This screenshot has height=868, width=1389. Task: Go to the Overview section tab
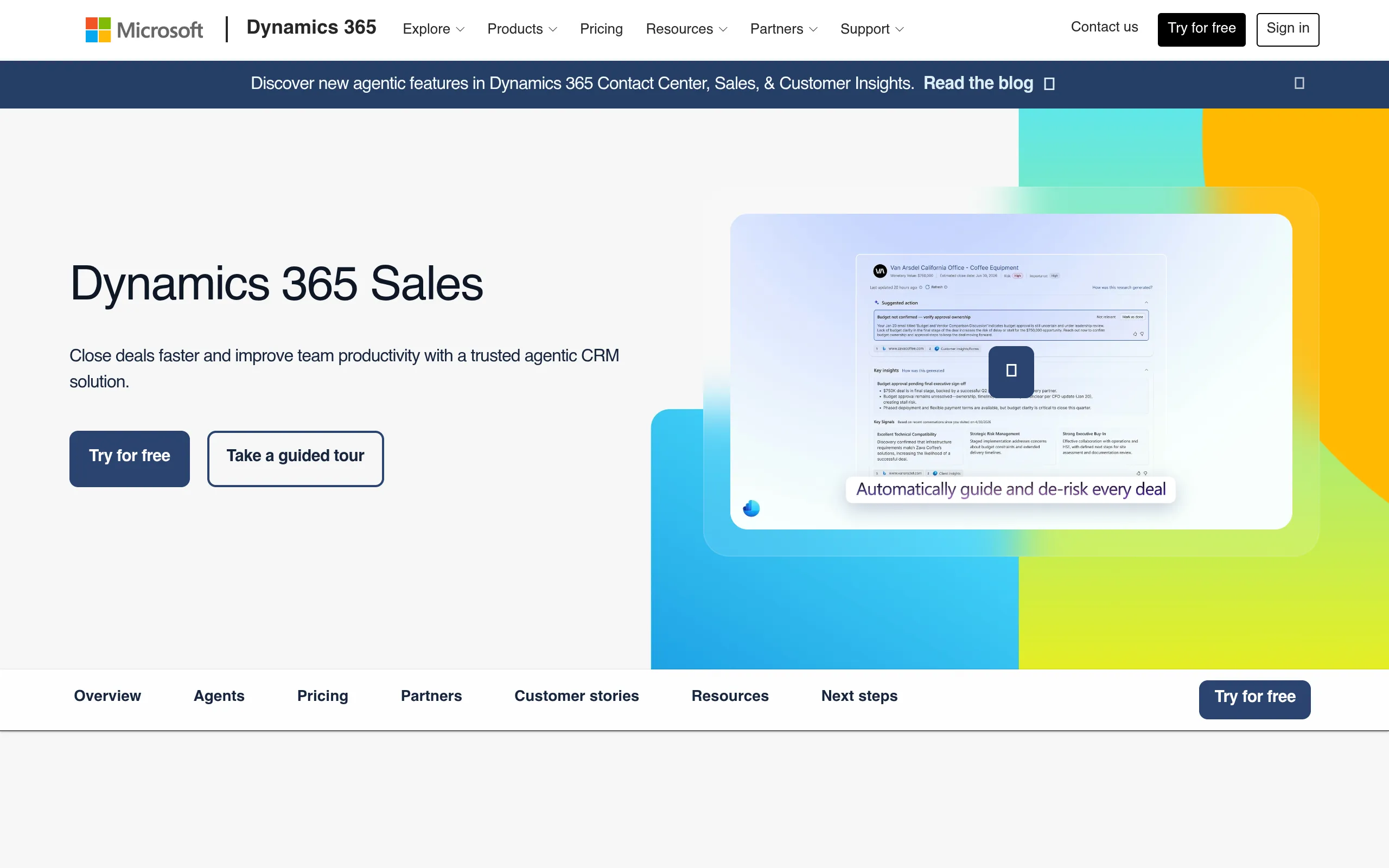[107, 696]
